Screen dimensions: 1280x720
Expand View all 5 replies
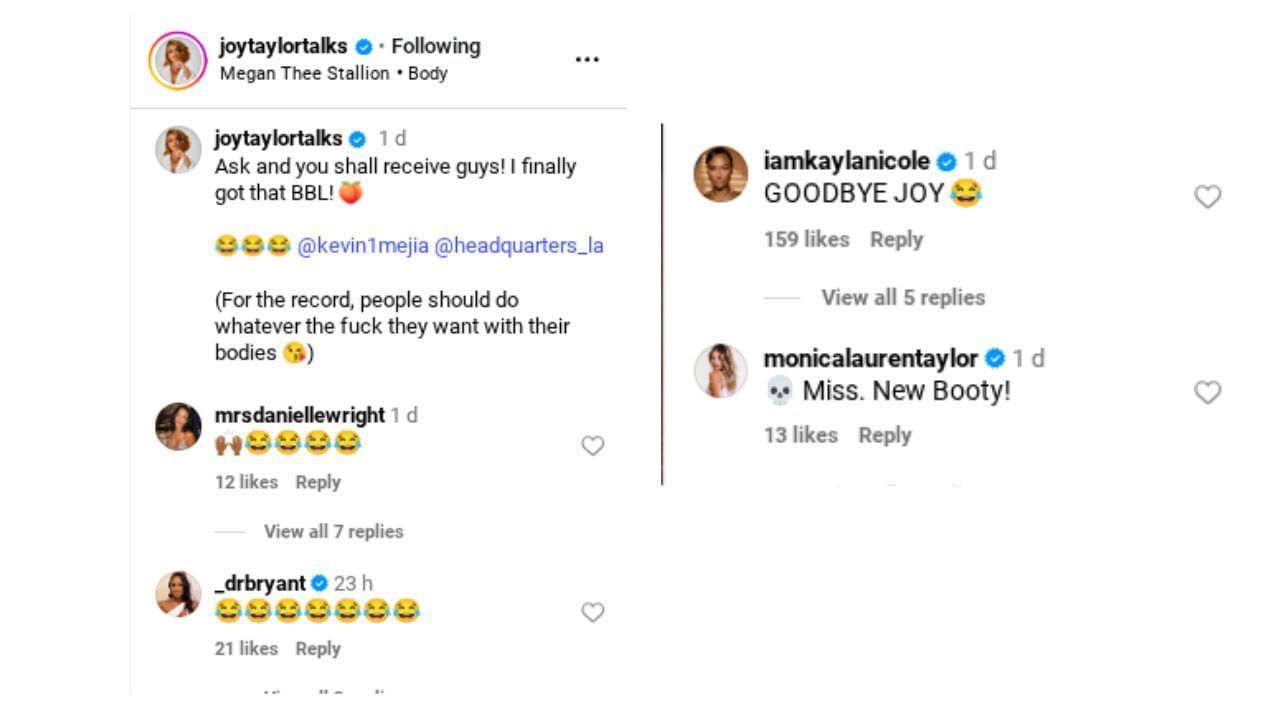point(902,297)
